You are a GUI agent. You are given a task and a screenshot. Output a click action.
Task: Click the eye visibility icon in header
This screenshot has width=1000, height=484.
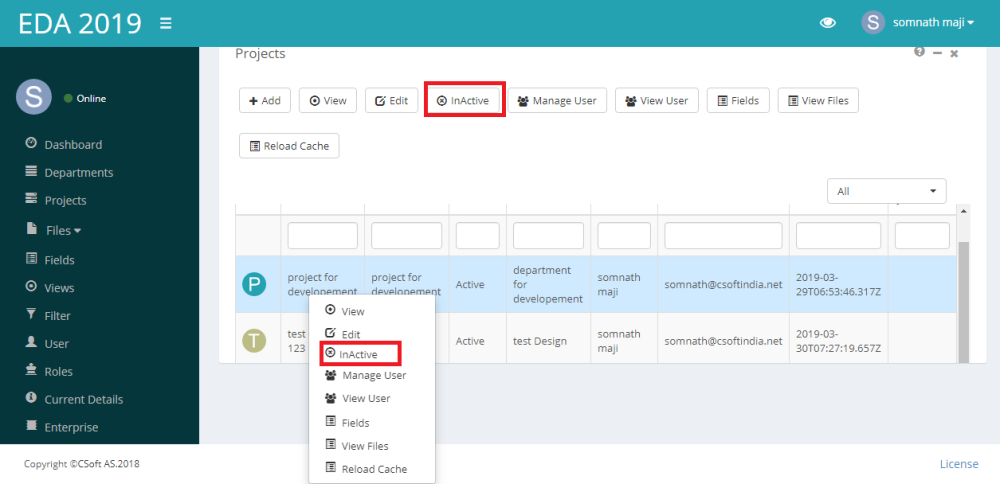tap(828, 23)
